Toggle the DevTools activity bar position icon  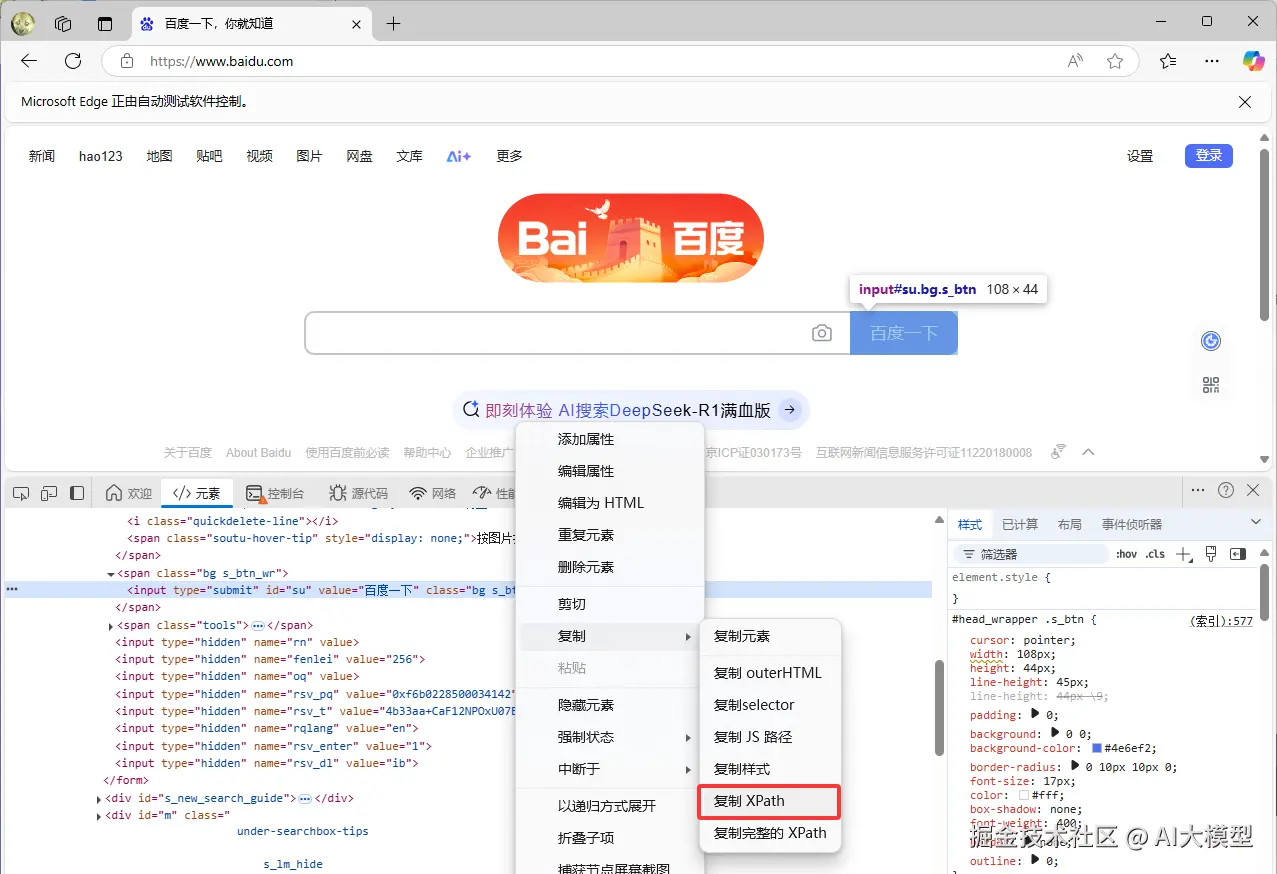pos(77,493)
